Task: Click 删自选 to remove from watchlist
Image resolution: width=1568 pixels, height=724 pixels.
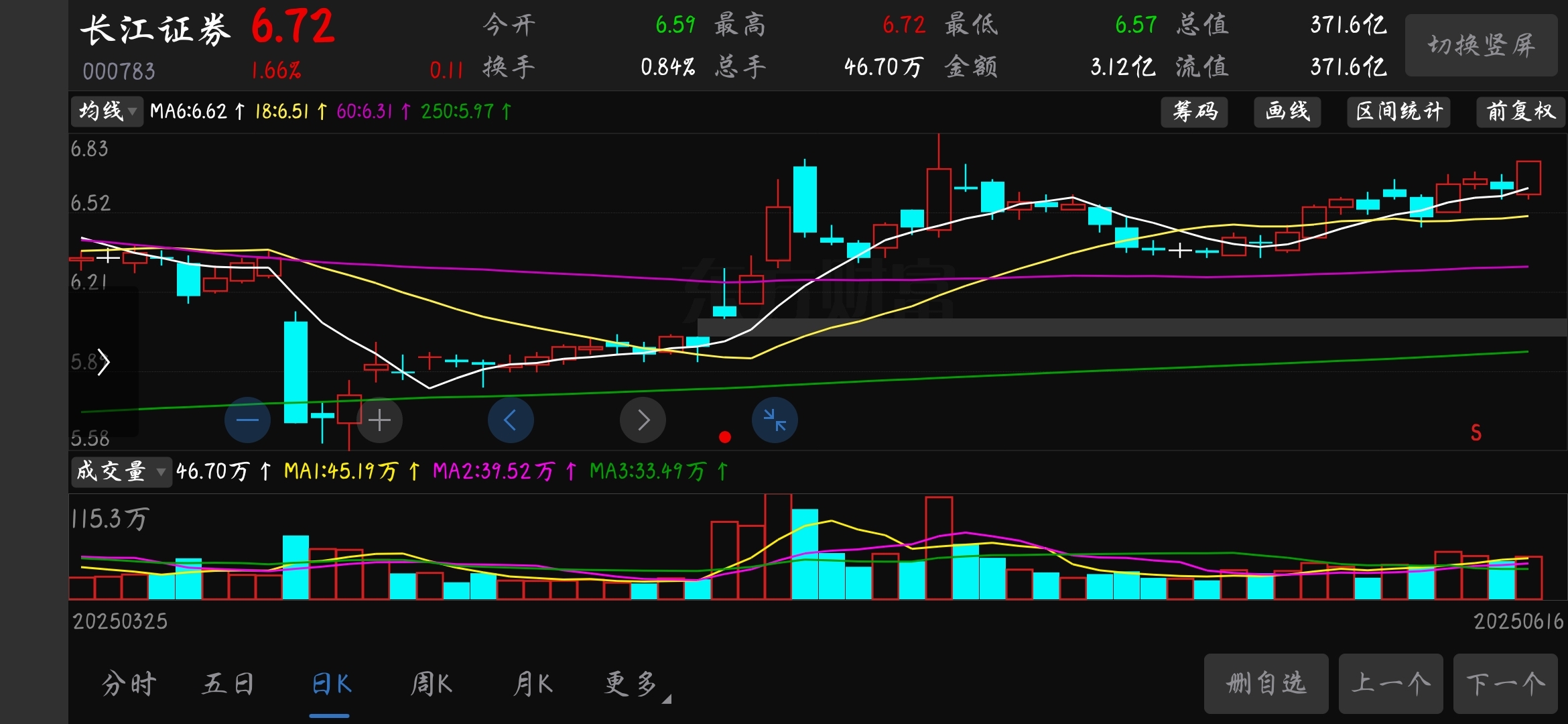Action: pos(1266,684)
